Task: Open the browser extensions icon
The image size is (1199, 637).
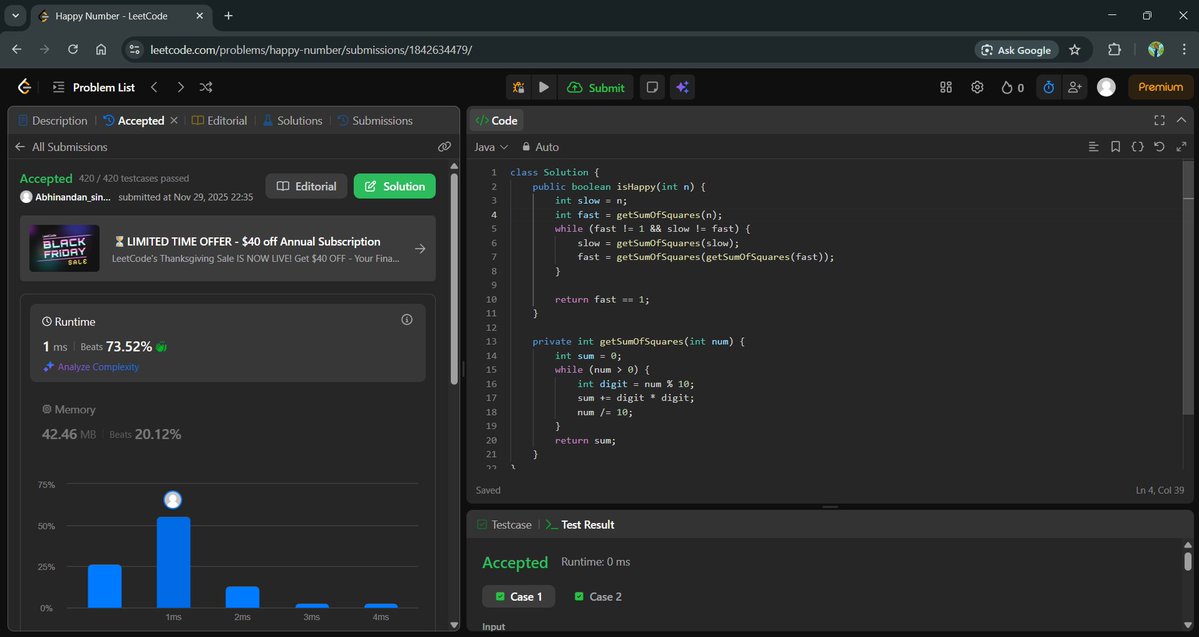Action: click(1115, 50)
